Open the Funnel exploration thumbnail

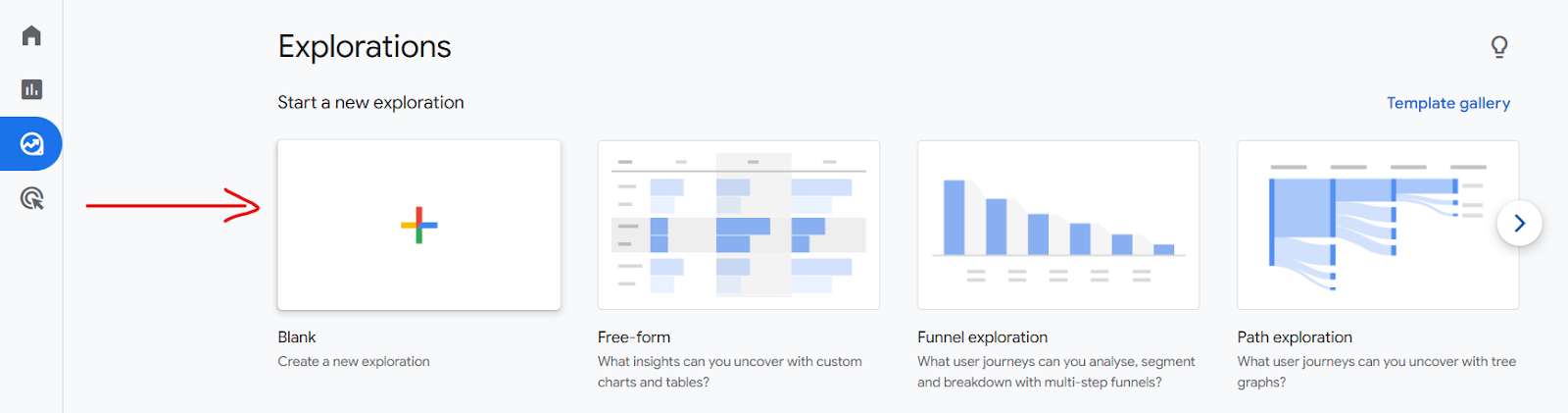pyautogui.click(x=1058, y=225)
